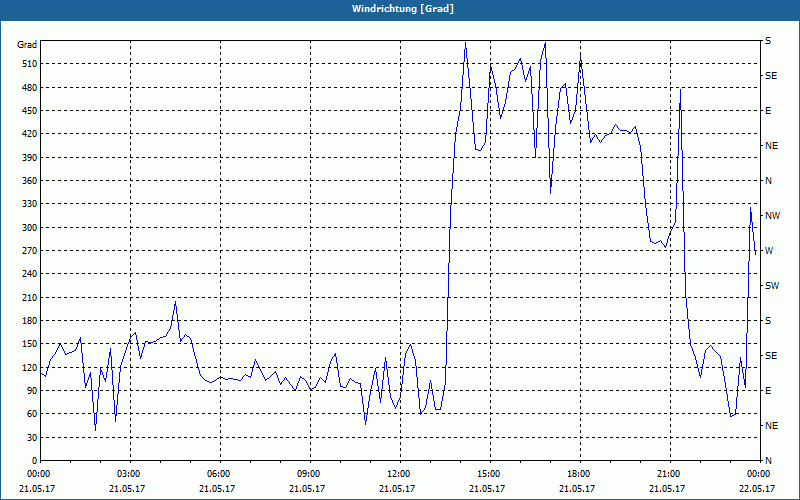Viewport: 800px width, 500px height.
Task: Click the 450 value on the left axis
Action: click(29, 111)
